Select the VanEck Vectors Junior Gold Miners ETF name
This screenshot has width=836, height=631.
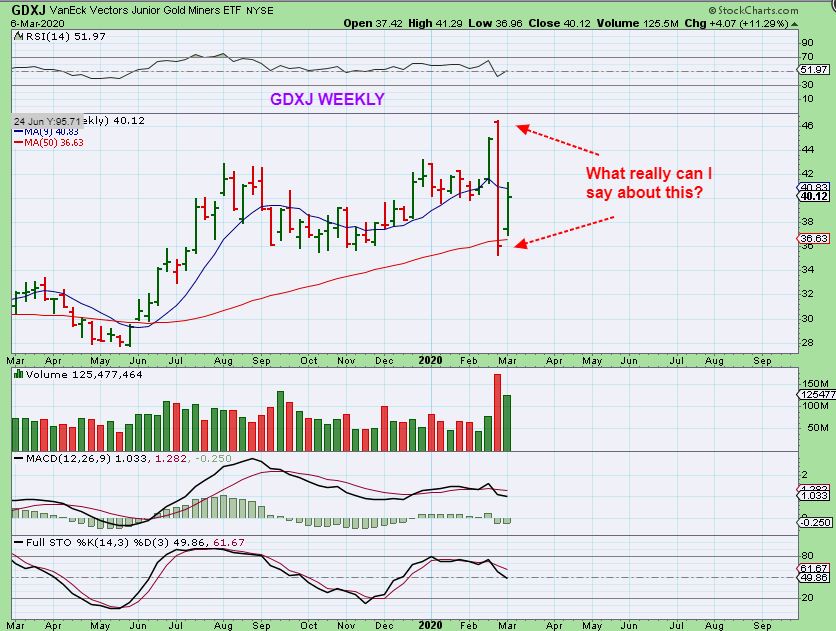click(146, 10)
